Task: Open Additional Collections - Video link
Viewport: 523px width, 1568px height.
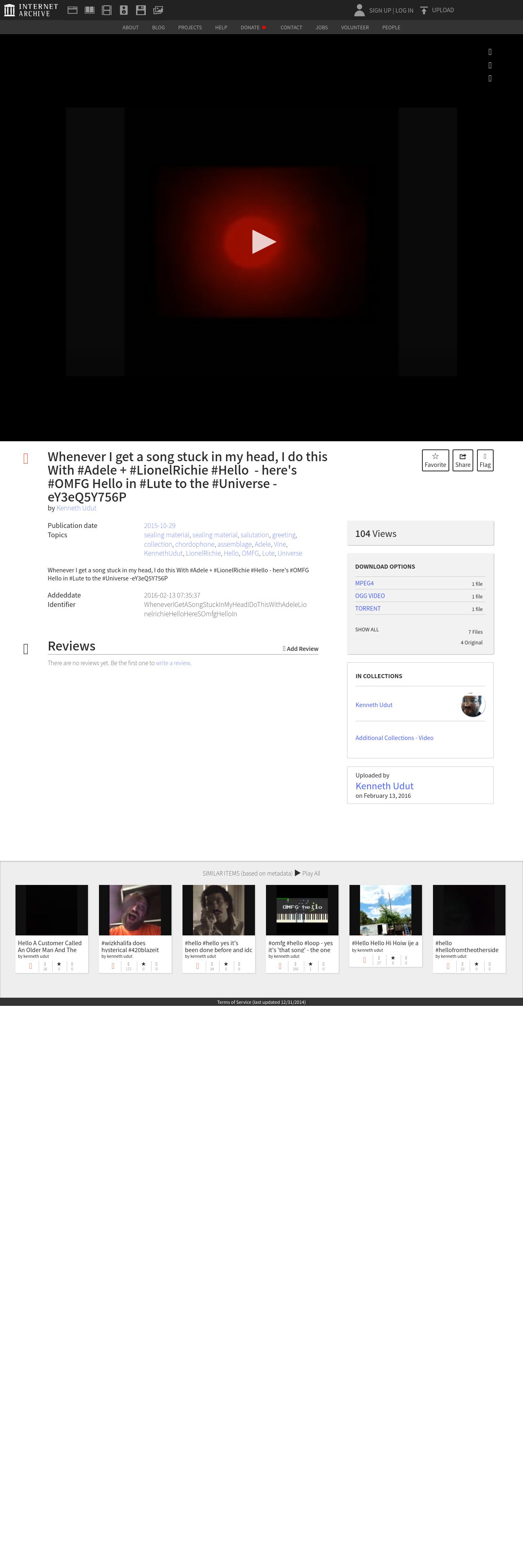Action: (395, 738)
